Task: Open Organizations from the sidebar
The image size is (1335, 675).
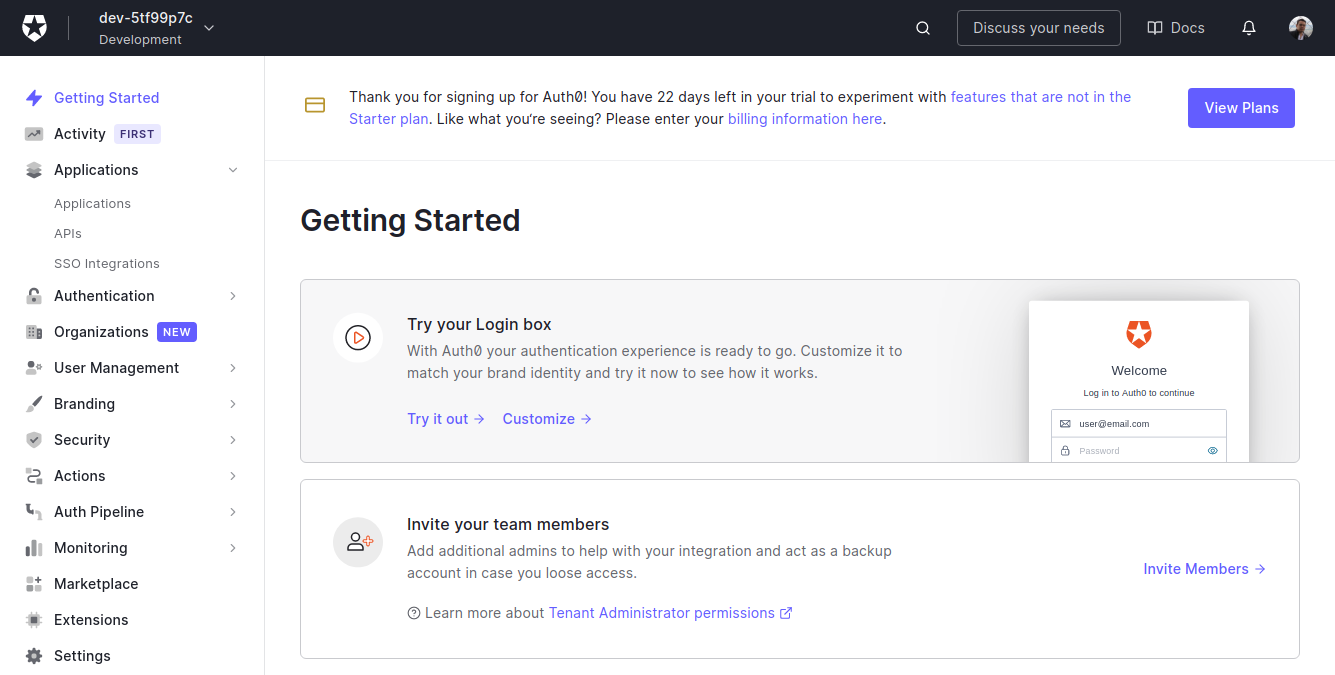Action: pos(99,331)
